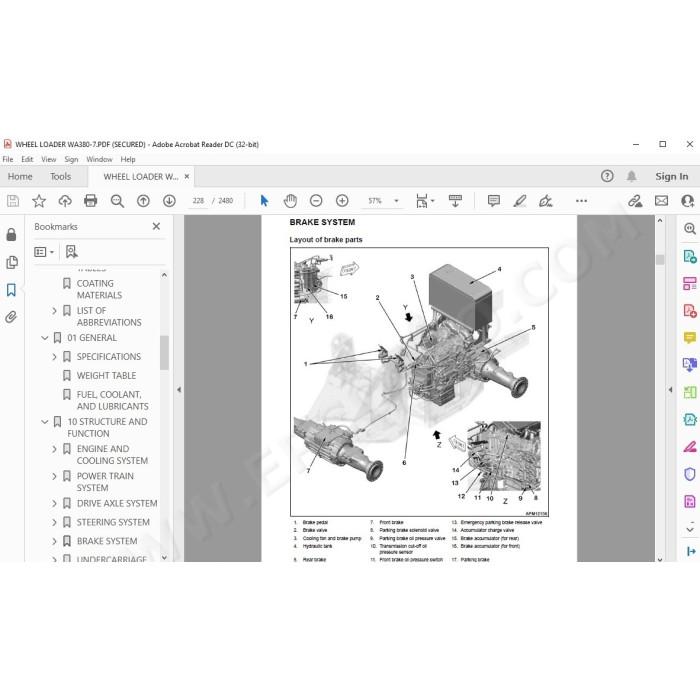Expand BRAKE SYSTEM bookmark chevron
700x700 pixels.
click(x=54, y=541)
